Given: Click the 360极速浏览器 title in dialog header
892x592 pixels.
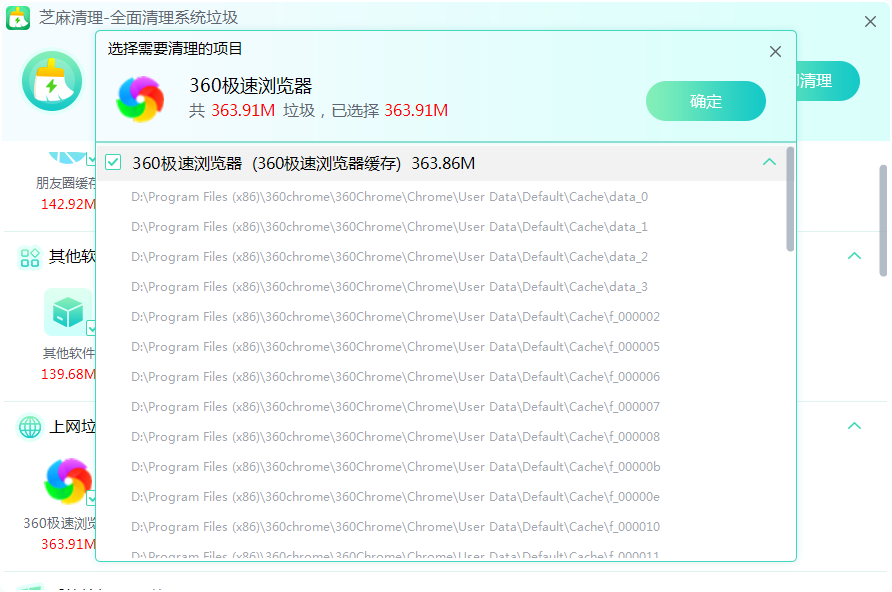Looking at the screenshot, I should 251,86.
